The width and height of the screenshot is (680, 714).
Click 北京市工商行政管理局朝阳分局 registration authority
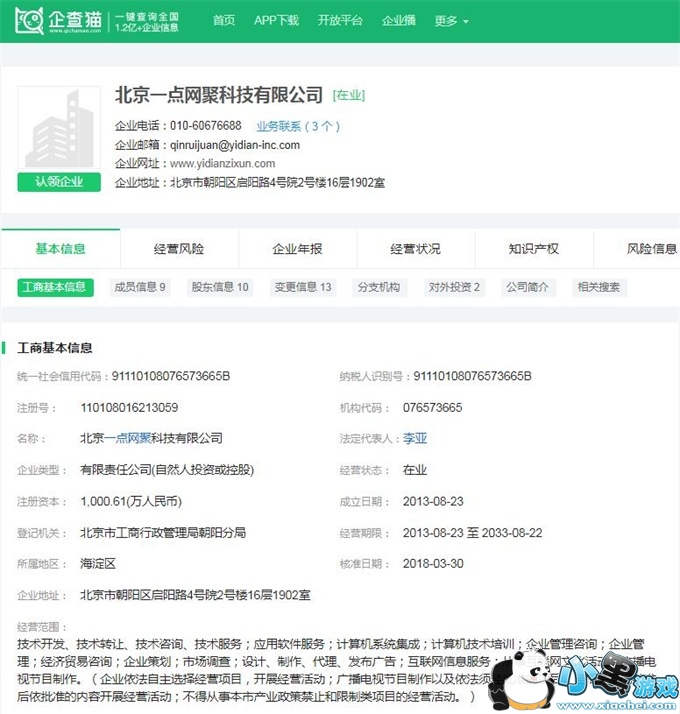163,533
